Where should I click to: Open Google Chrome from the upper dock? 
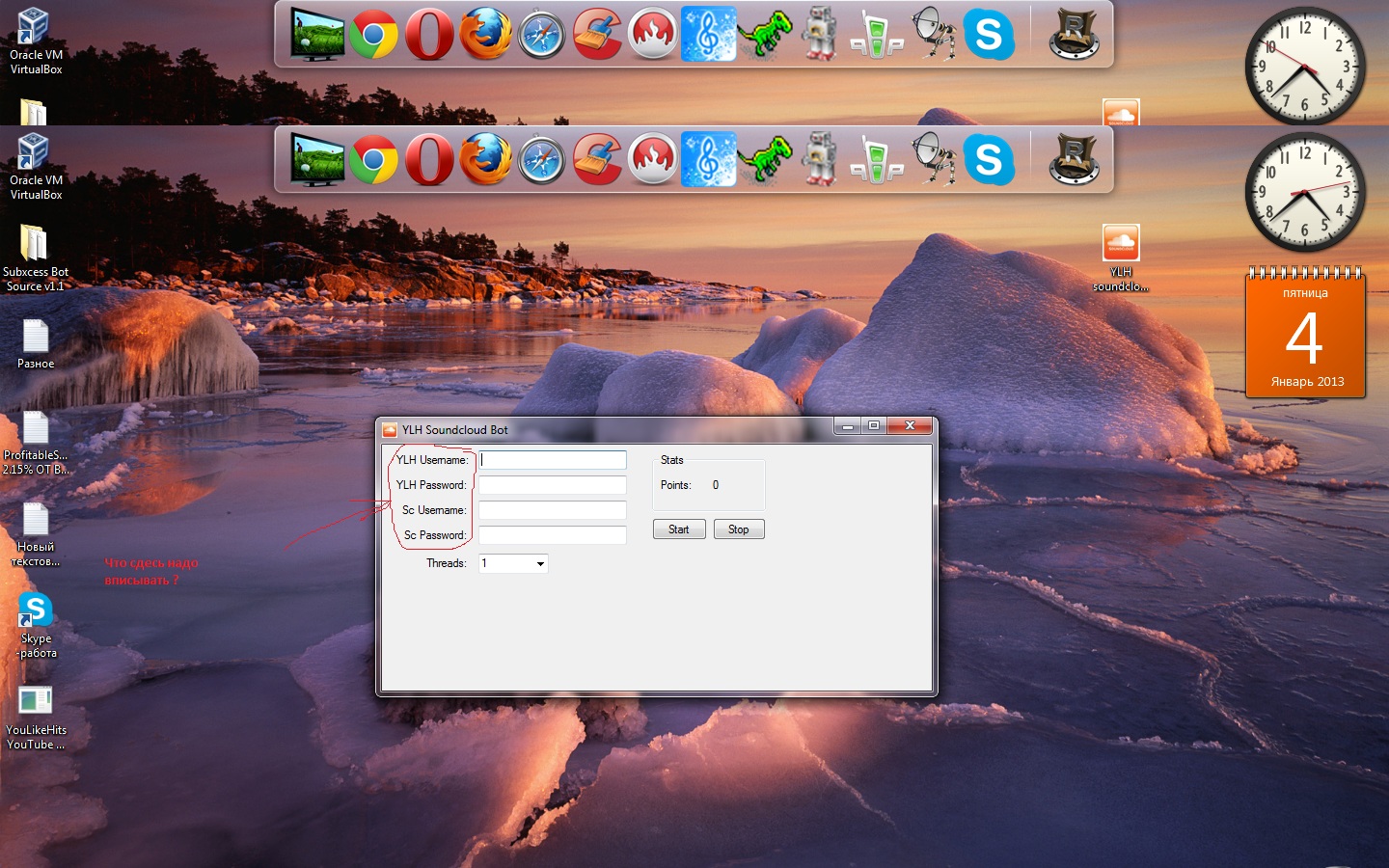(374, 34)
